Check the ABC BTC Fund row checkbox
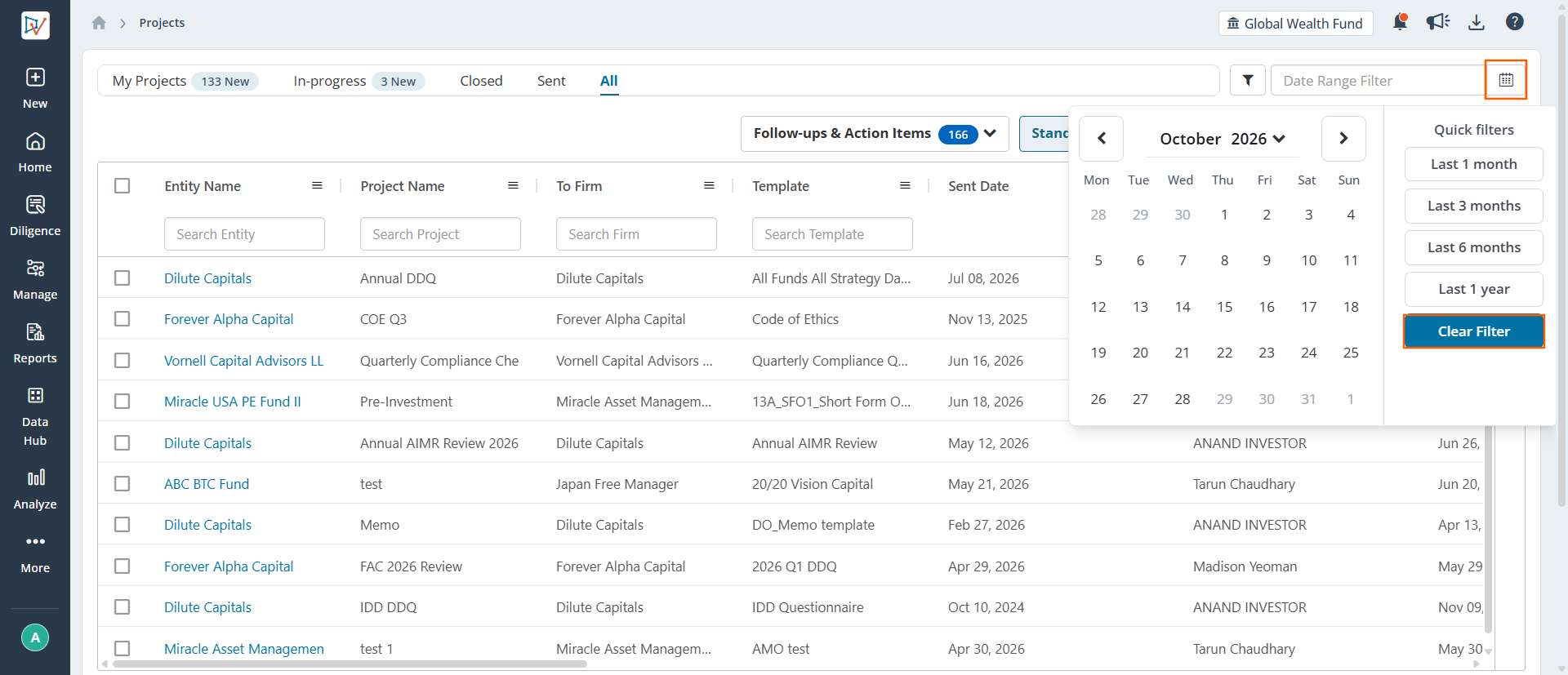This screenshot has height=675, width=1568. [x=122, y=484]
